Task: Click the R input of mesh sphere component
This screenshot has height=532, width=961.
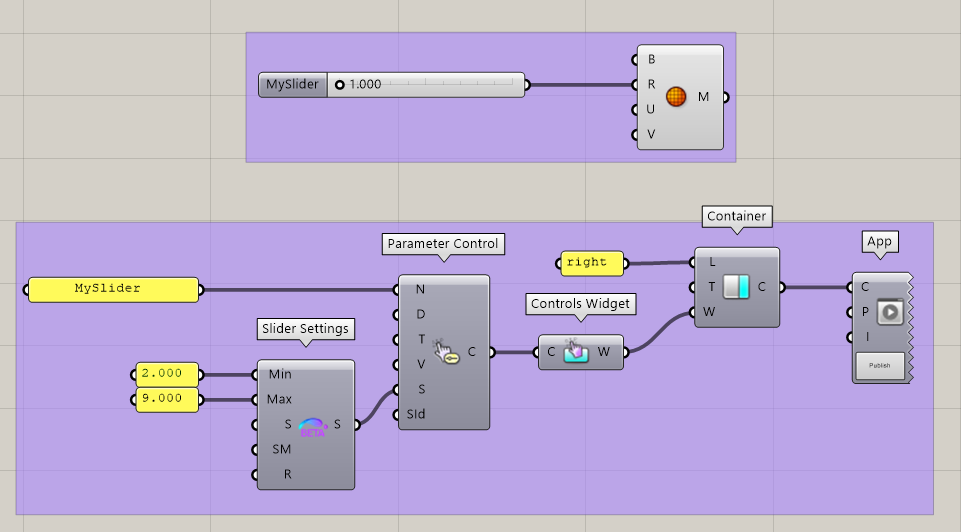Action: coord(651,85)
